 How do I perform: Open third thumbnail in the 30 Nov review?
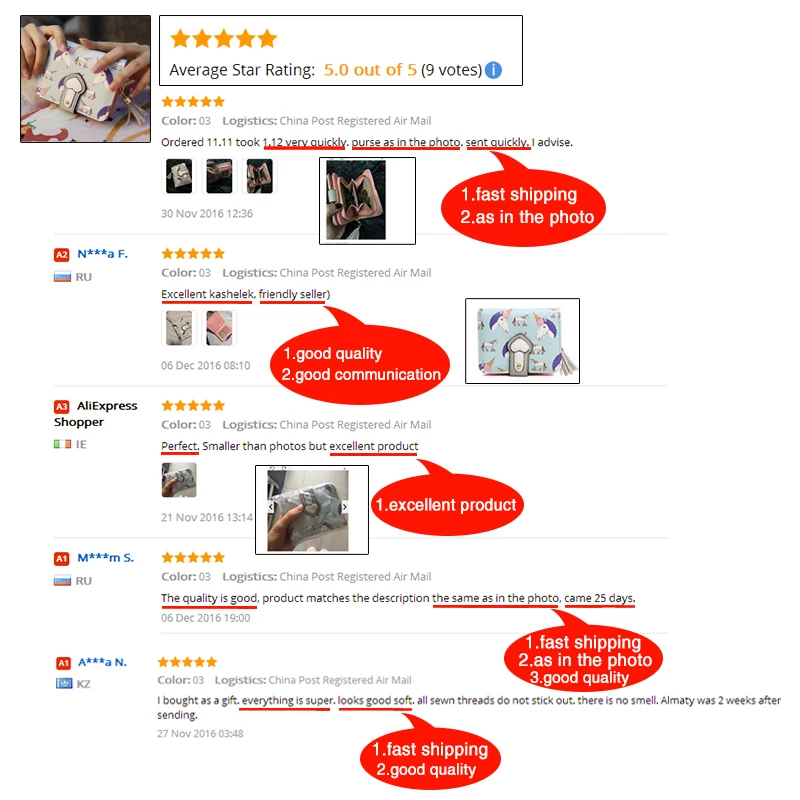pyautogui.click(x=260, y=176)
